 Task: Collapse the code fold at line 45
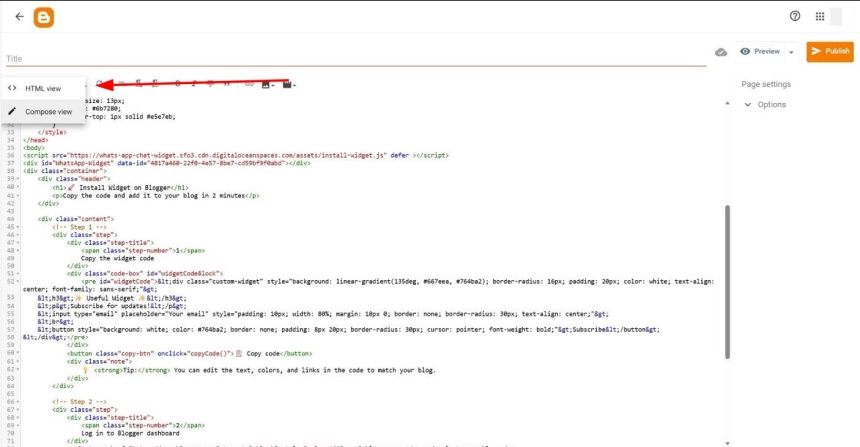tap(18, 227)
